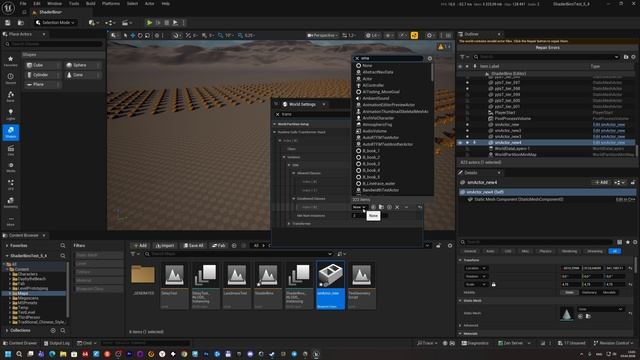640x360 pixels.
Task: Click Add component button in Details panel
Action: click(601, 182)
